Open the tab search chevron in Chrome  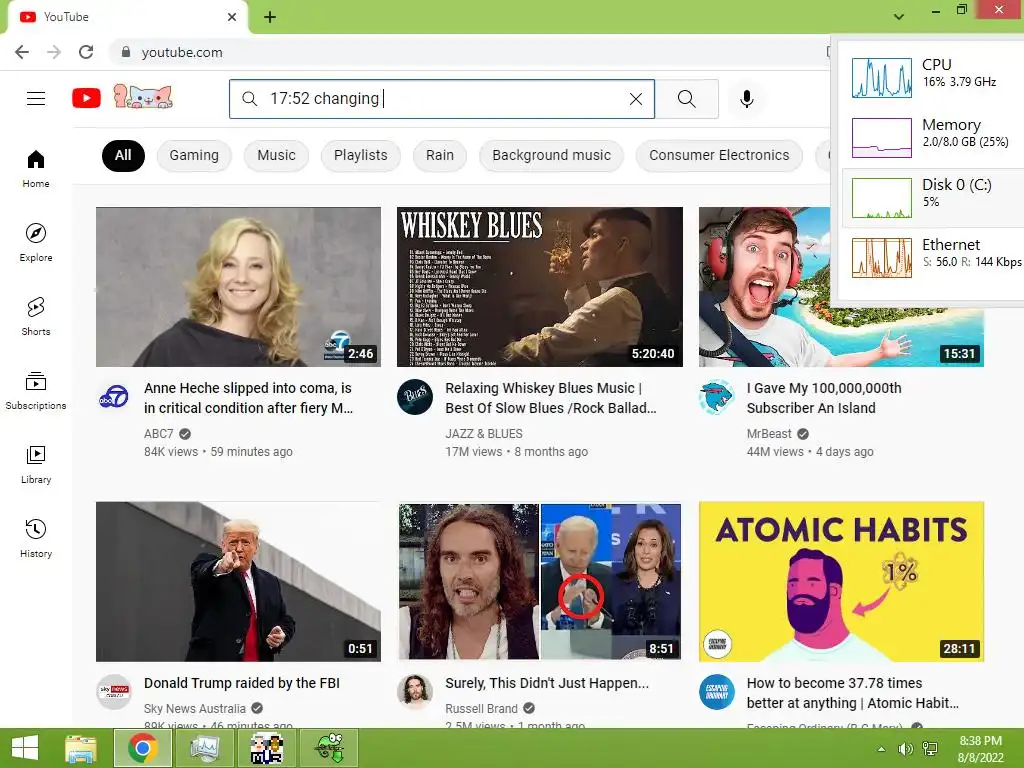(x=899, y=16)
